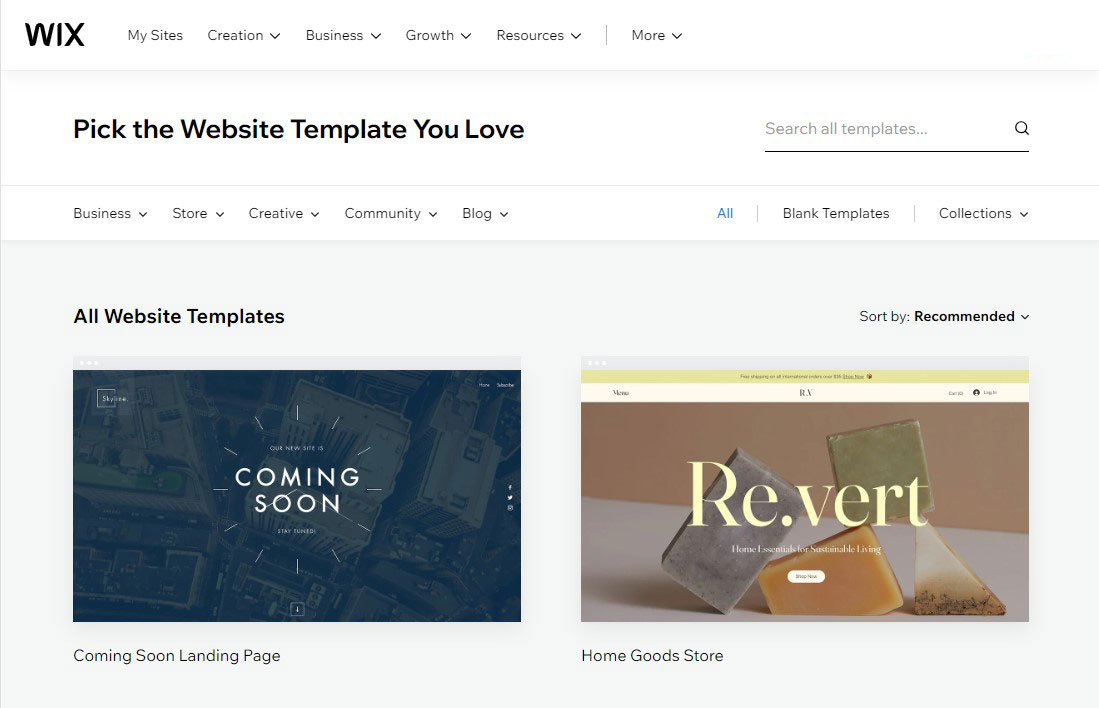Open the Creative category filter
1099x708 pixels.
[x=283, y=214]
